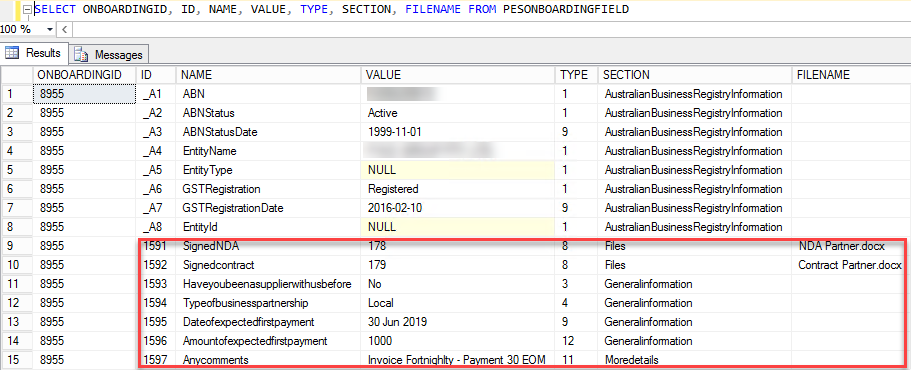Image resolution: width=911 pixels, height=370 pixels.
Task: Click type value 11 cell
Action: [576, 360]
